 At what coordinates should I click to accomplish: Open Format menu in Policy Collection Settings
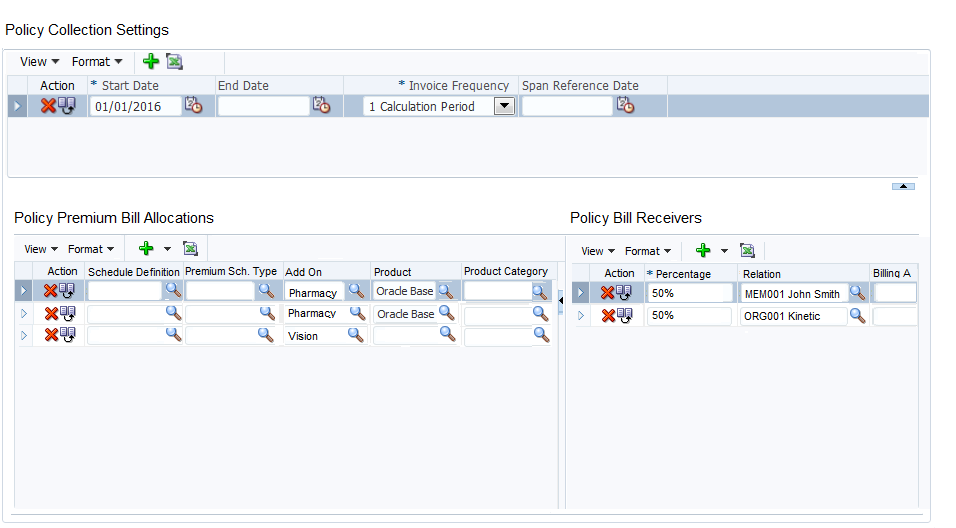(97, 62)
